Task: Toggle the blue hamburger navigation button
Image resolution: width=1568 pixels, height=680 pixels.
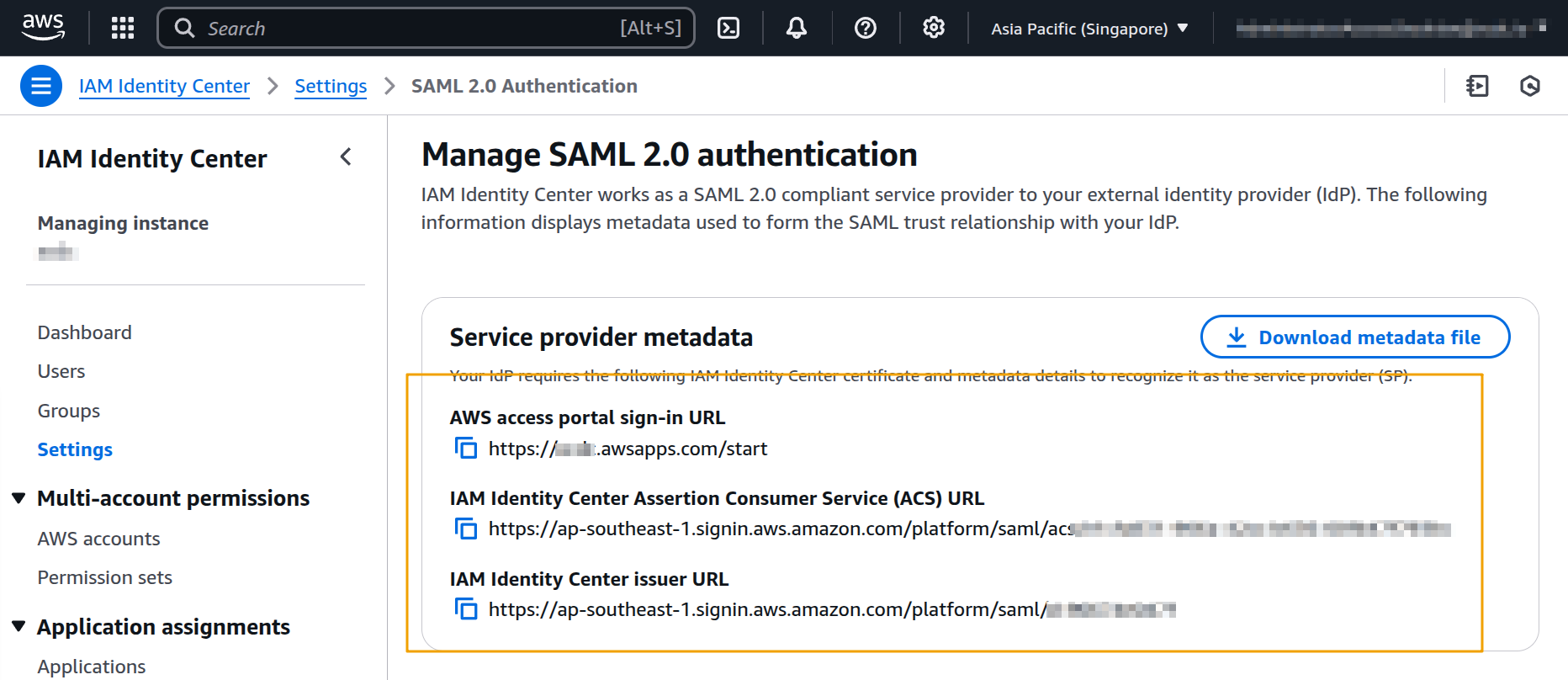Action: click(x=41, y=86)
